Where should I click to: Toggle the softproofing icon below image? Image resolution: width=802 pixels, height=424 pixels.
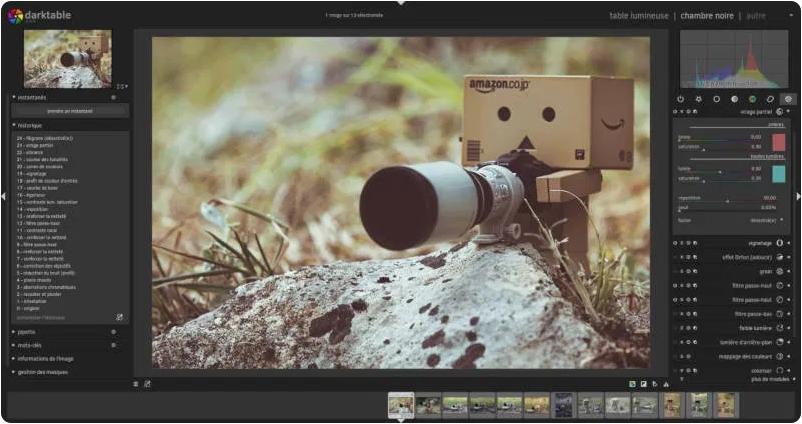click(x=655, y=384)
